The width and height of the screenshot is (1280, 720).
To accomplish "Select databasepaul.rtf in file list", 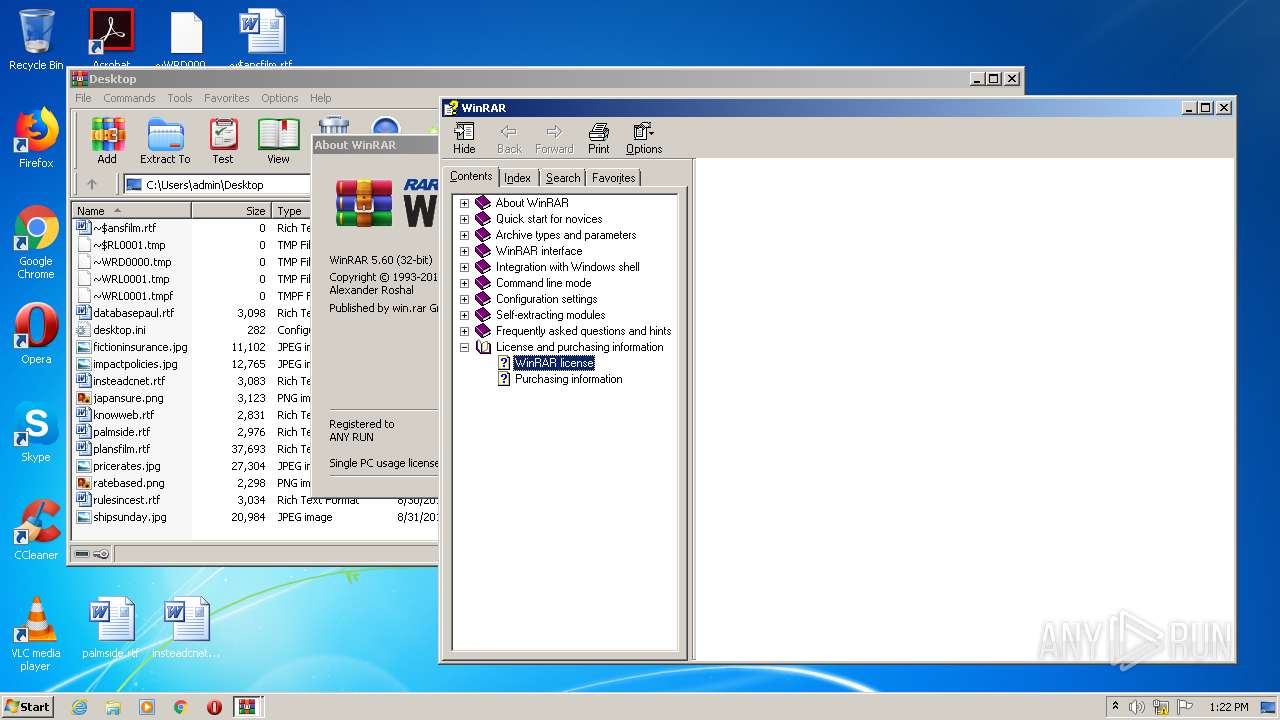I will pyautogui.click(x=133, y=313).
